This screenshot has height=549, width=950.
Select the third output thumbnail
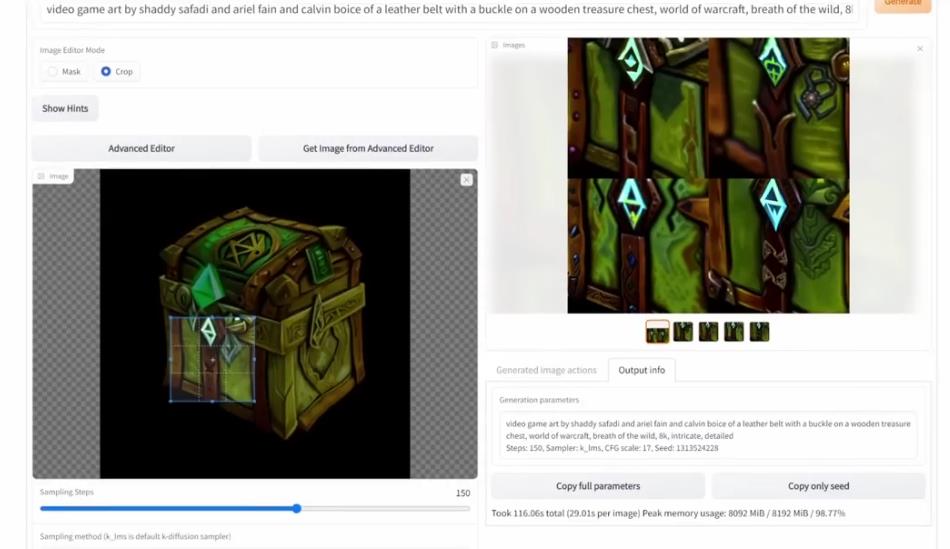click(708, 332)
